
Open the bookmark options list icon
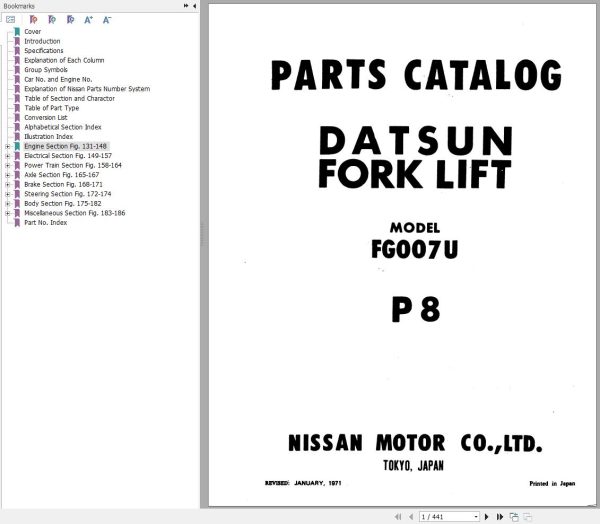point(11,20)
